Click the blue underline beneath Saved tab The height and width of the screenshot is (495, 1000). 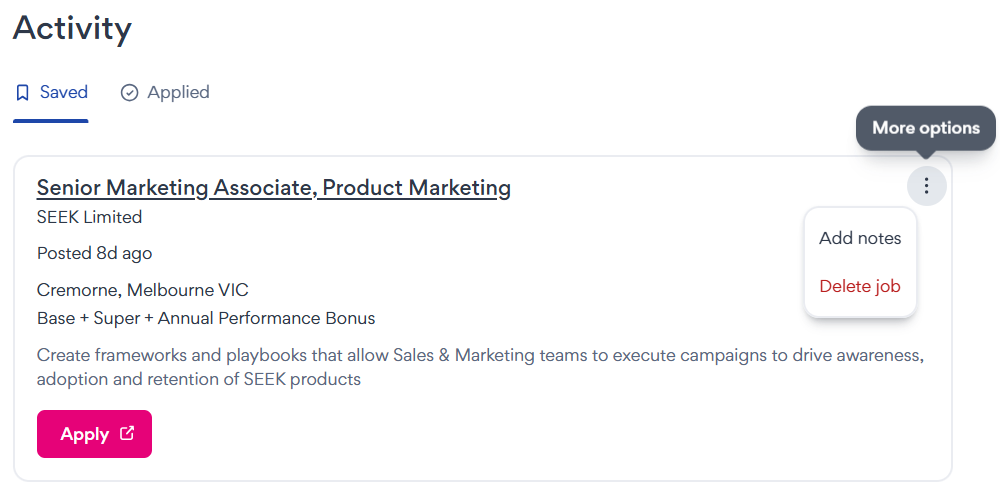(x=51, y=121)
